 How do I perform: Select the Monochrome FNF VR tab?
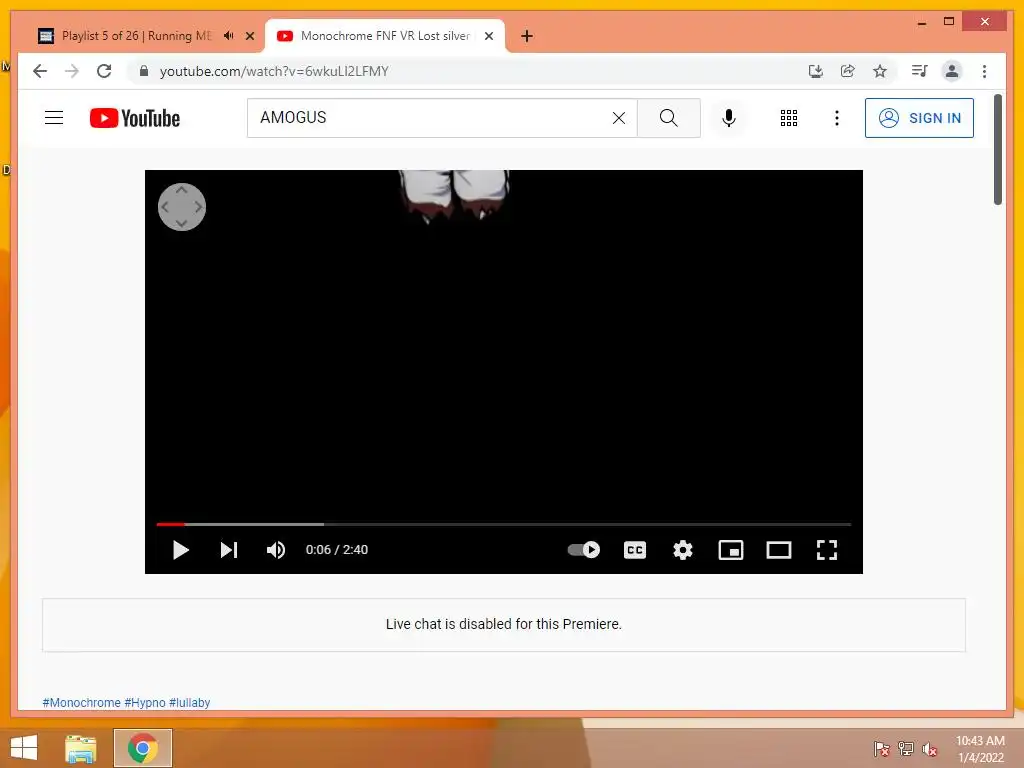tap(385, 36)
